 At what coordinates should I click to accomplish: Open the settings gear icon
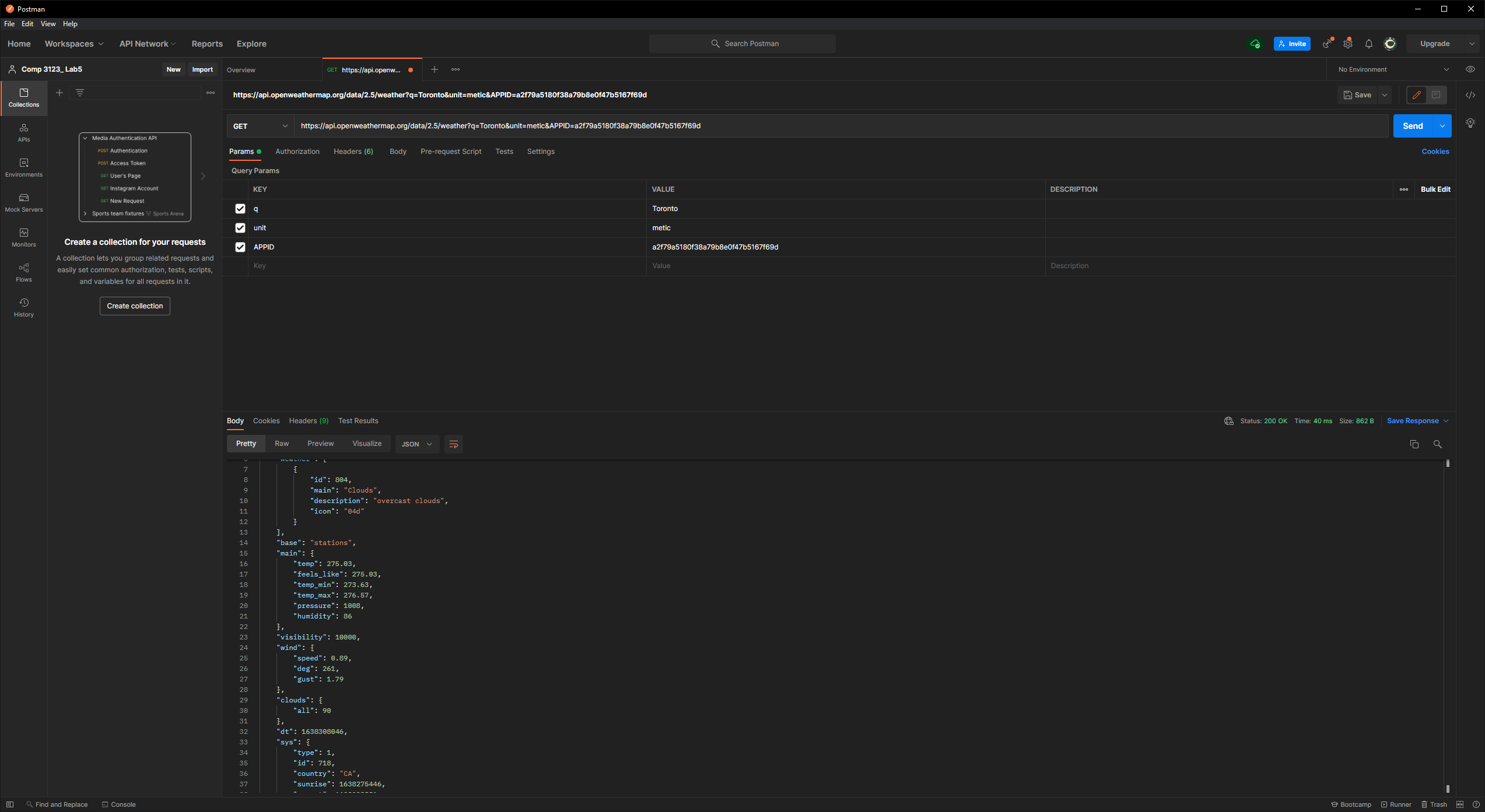[1348, 44]
